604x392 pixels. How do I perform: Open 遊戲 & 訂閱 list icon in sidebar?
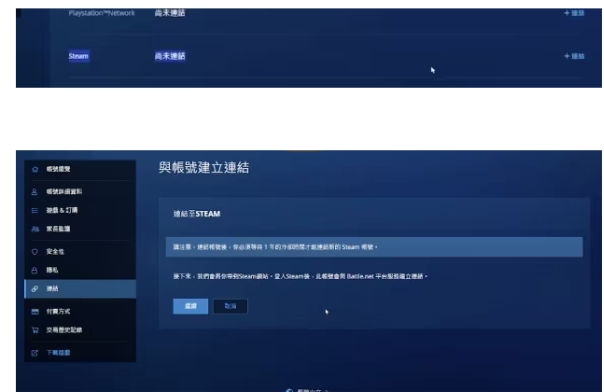pos(35,210)
